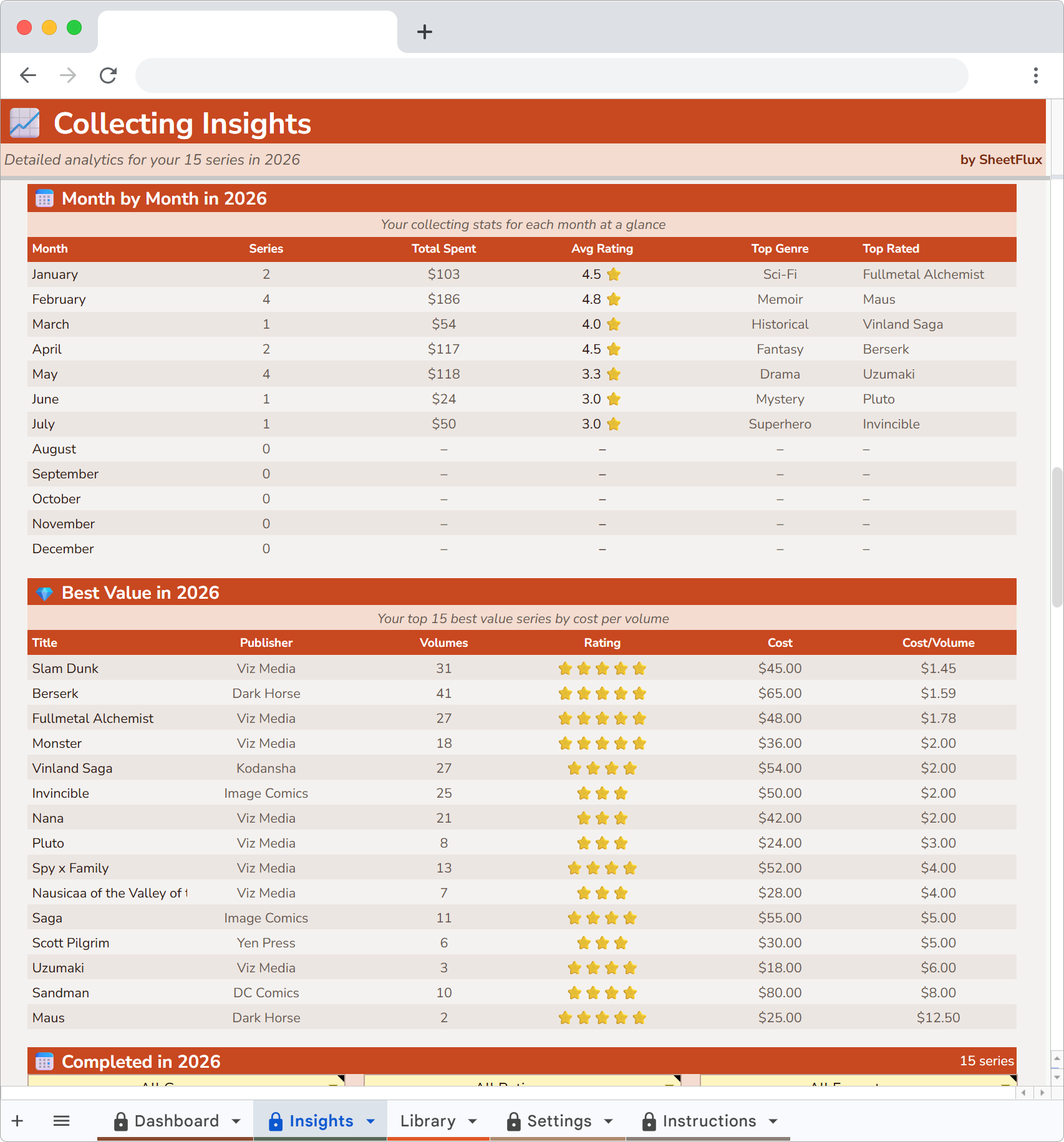Screen dimensions: 1064x1142
Task: Click the add new sheet plus icon
Action: 17,1121
